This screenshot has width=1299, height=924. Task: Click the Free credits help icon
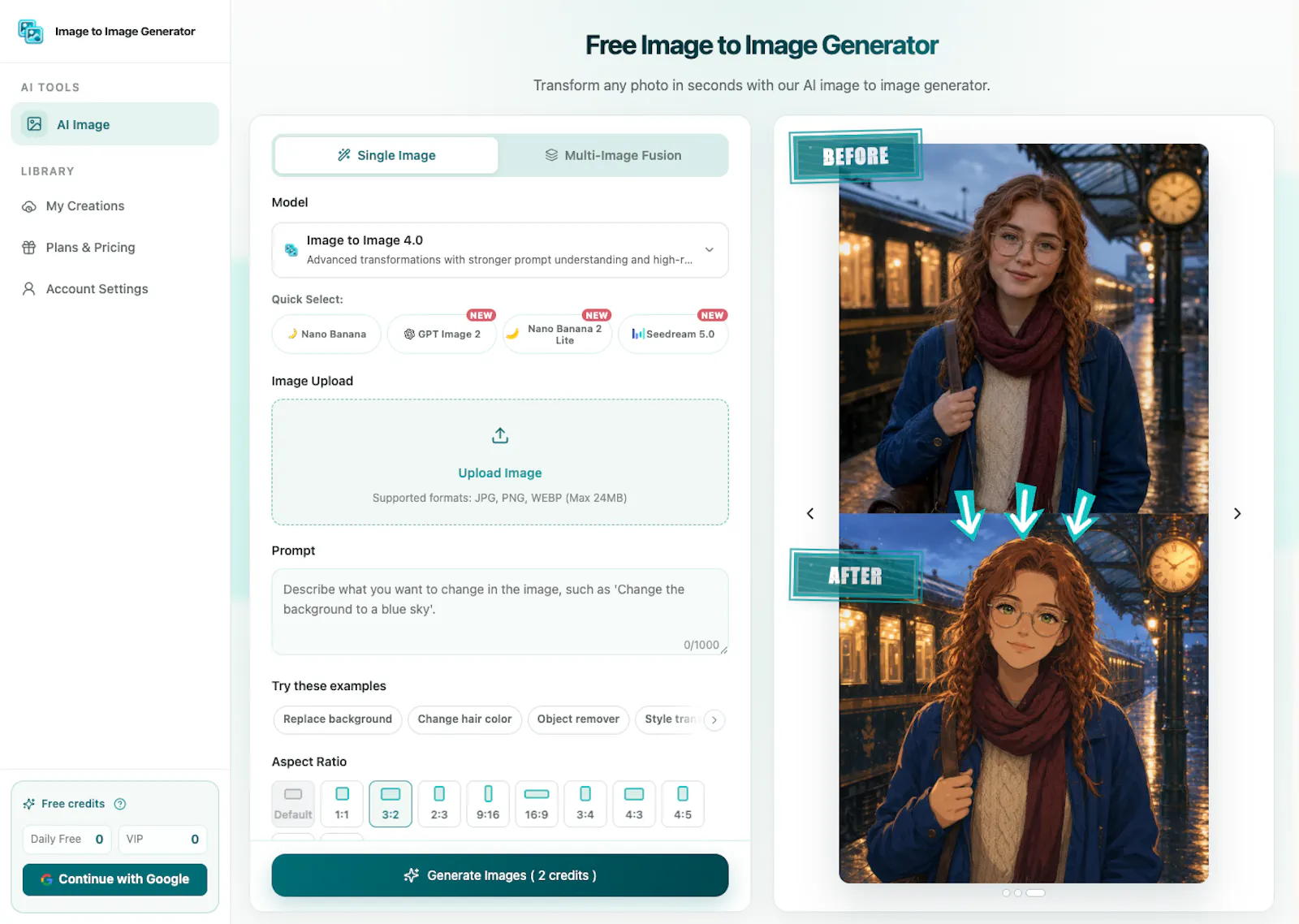tap(120, 804)
